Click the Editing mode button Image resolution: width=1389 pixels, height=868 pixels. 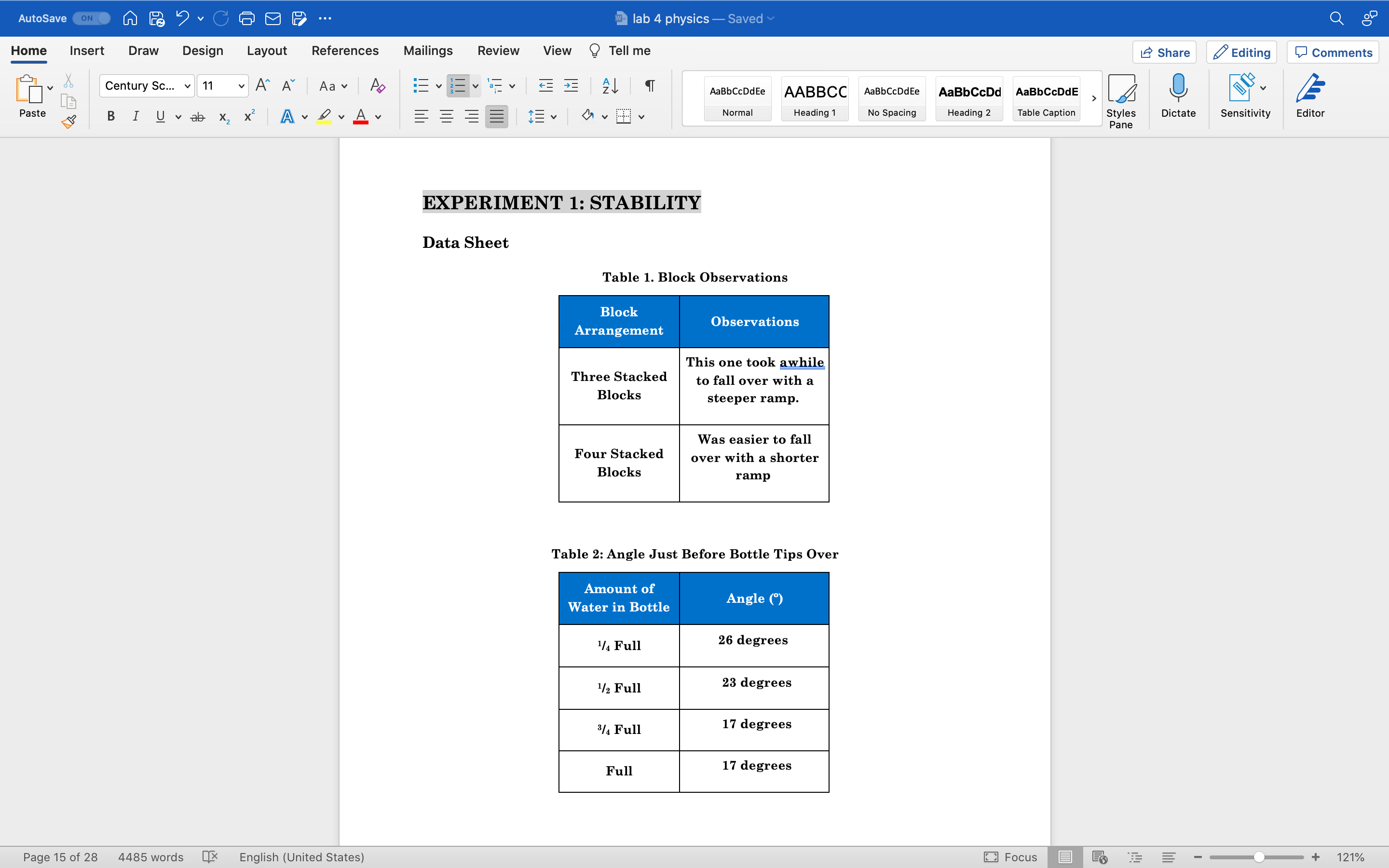tap(1241, 52)
